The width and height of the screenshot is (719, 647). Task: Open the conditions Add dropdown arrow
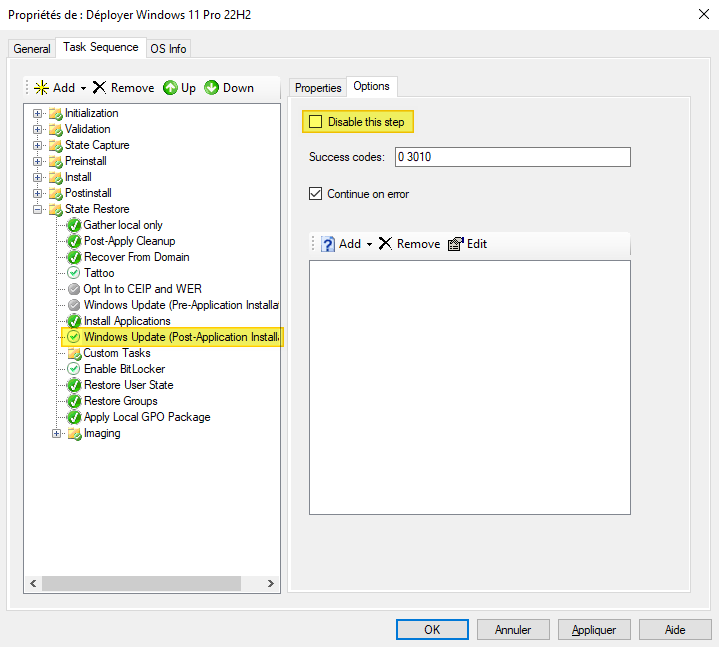(x=369, y=244)
